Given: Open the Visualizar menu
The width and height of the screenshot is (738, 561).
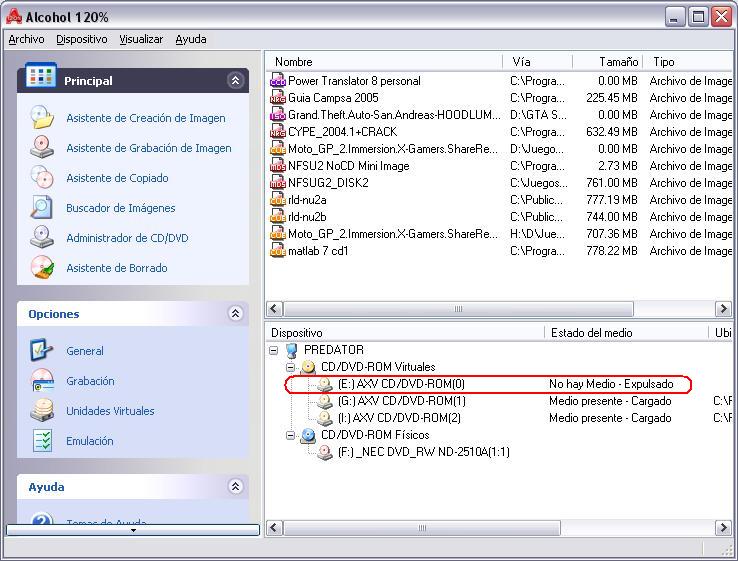Looking at the screenshot, I should click(x=141, y=39).
